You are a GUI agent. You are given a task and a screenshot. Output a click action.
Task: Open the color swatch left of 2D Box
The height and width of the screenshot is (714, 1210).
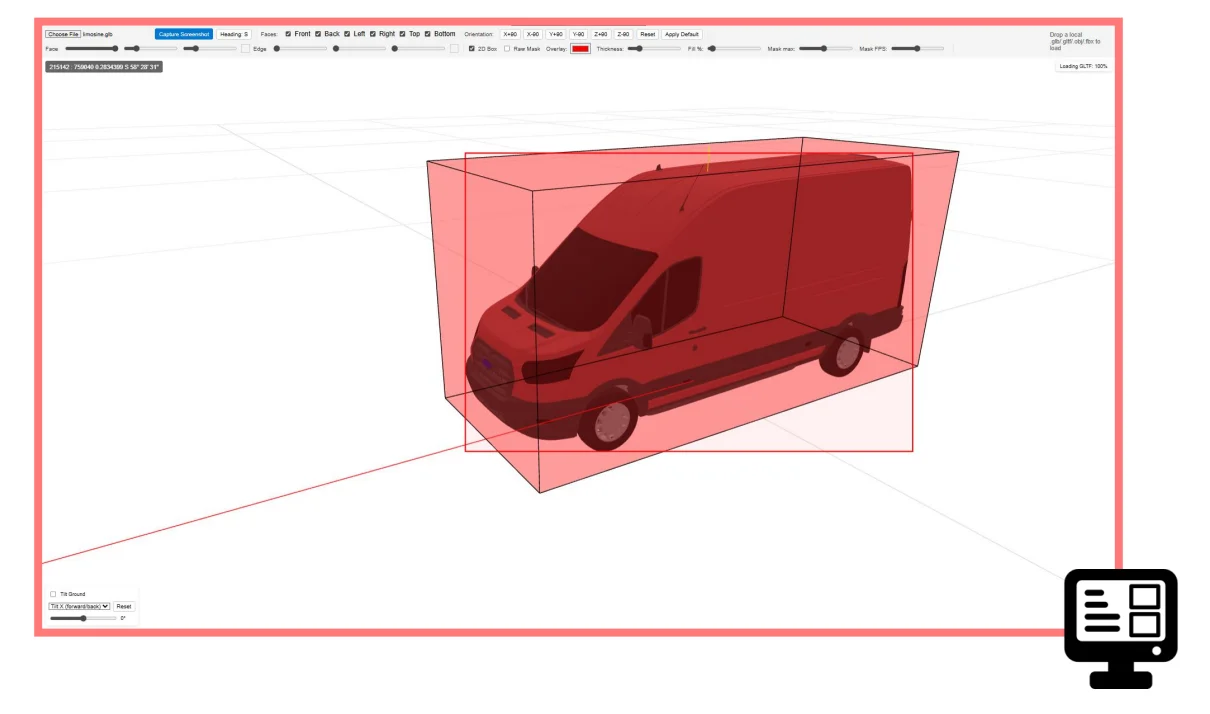point(454,48)
